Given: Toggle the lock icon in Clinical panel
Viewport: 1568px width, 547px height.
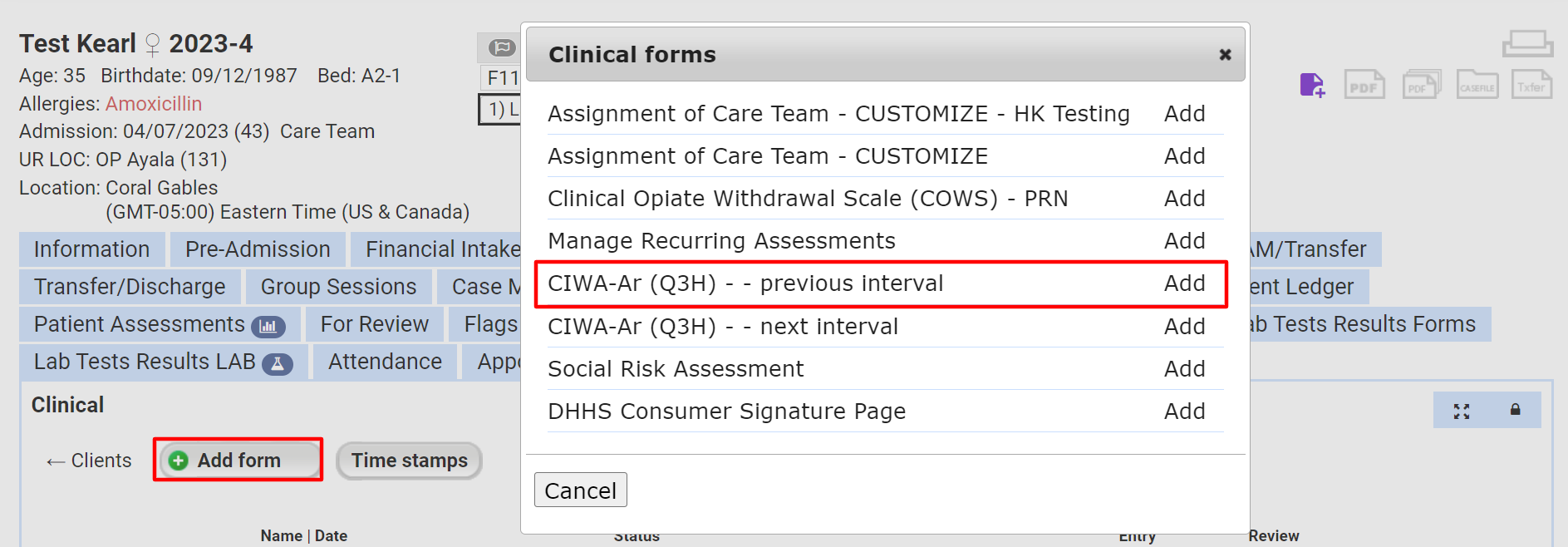Looking at the screenshot, I should pyautogui.click(x=1515, y=410).
